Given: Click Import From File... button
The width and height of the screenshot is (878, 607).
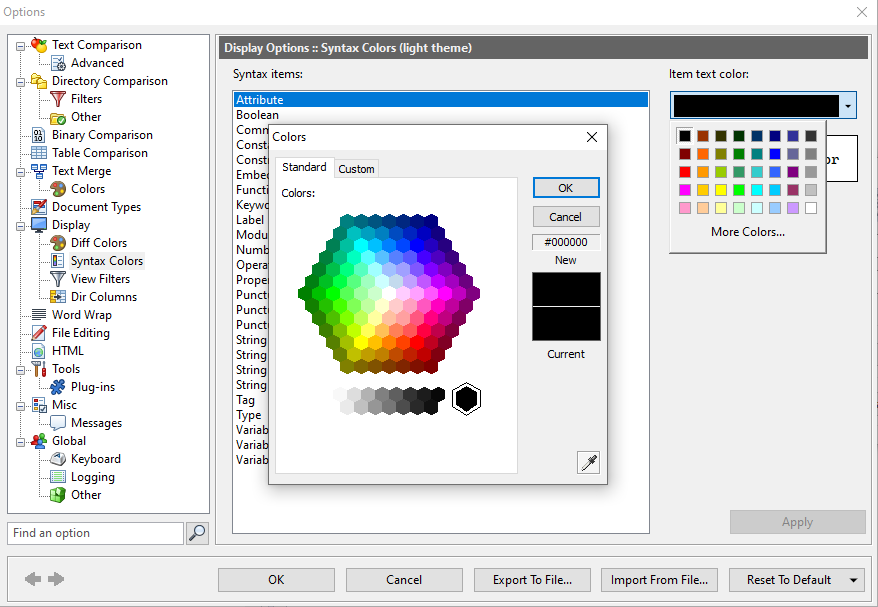Looking at the screenshot, I should click(x=659, y=580).
